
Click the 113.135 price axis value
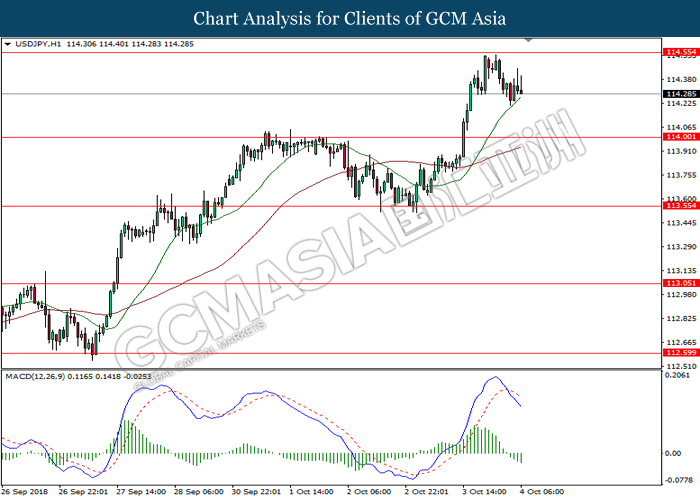681,271
